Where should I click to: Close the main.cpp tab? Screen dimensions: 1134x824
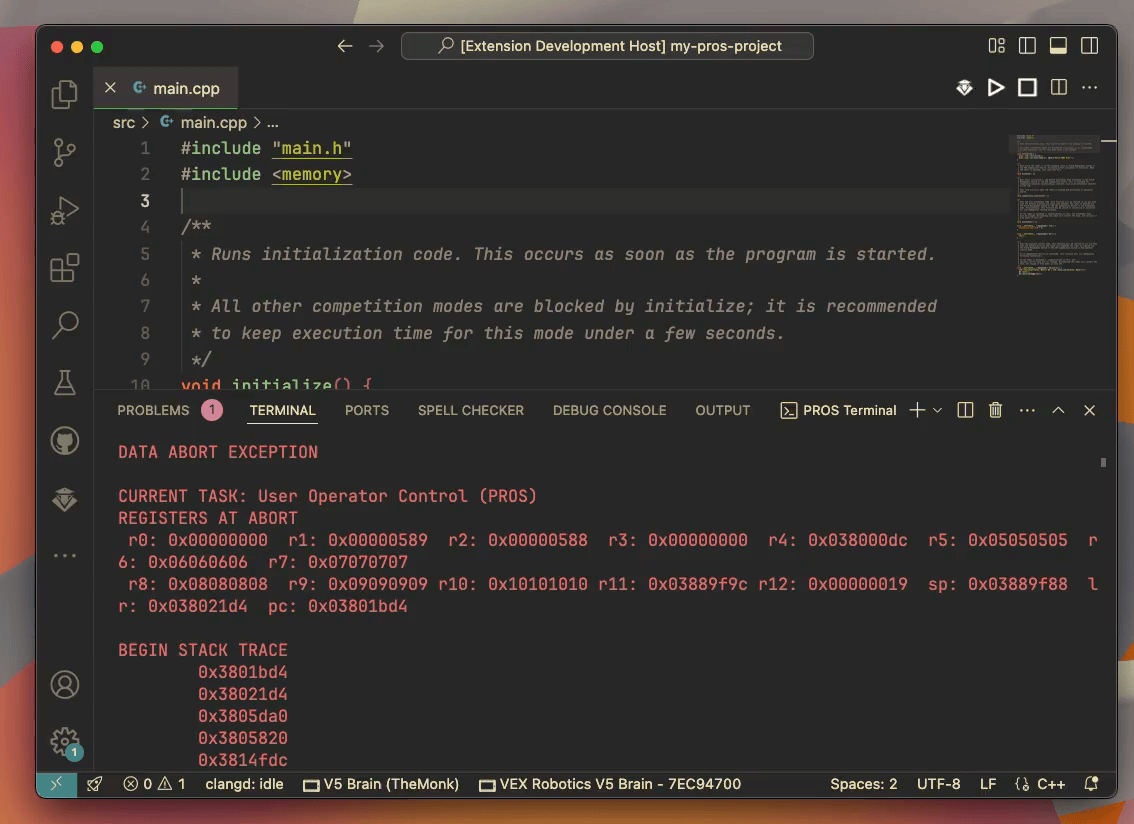(110, 88)
